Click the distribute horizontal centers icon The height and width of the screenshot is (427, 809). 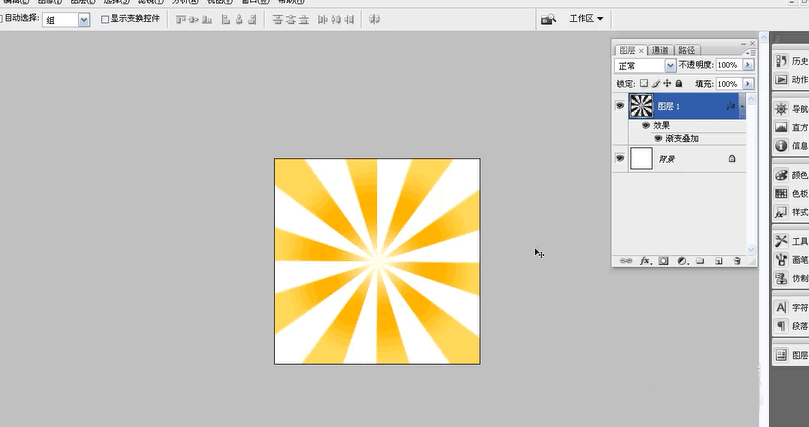pyautogui.click(x=336, y=20)
